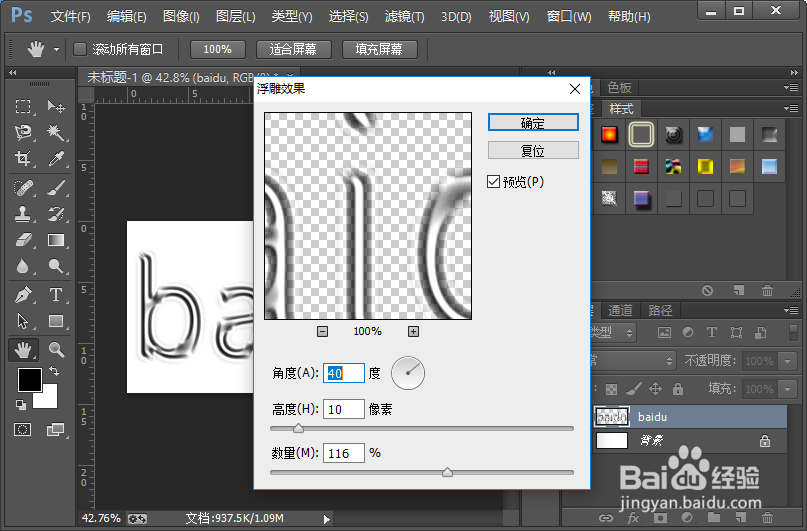Toggle lock transparent pixels icon
Screen dimensions: 807x531
611,389
